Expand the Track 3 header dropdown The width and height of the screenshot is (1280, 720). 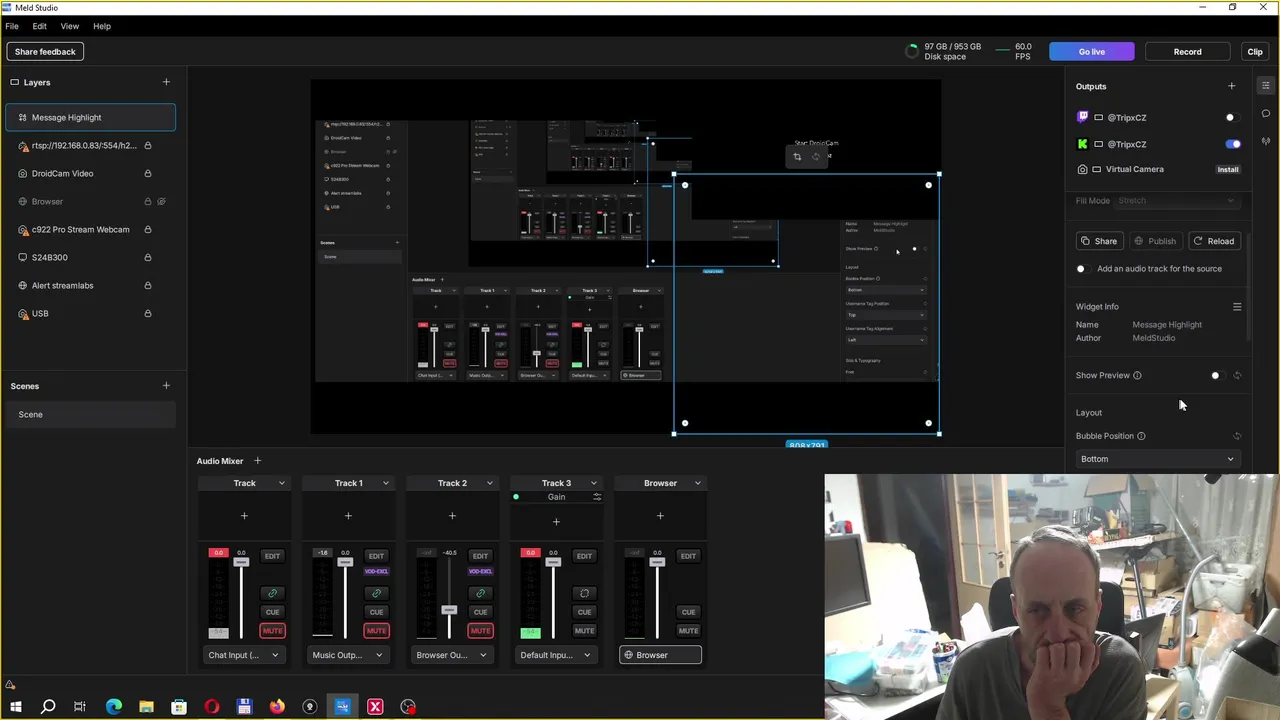[593, 483]
